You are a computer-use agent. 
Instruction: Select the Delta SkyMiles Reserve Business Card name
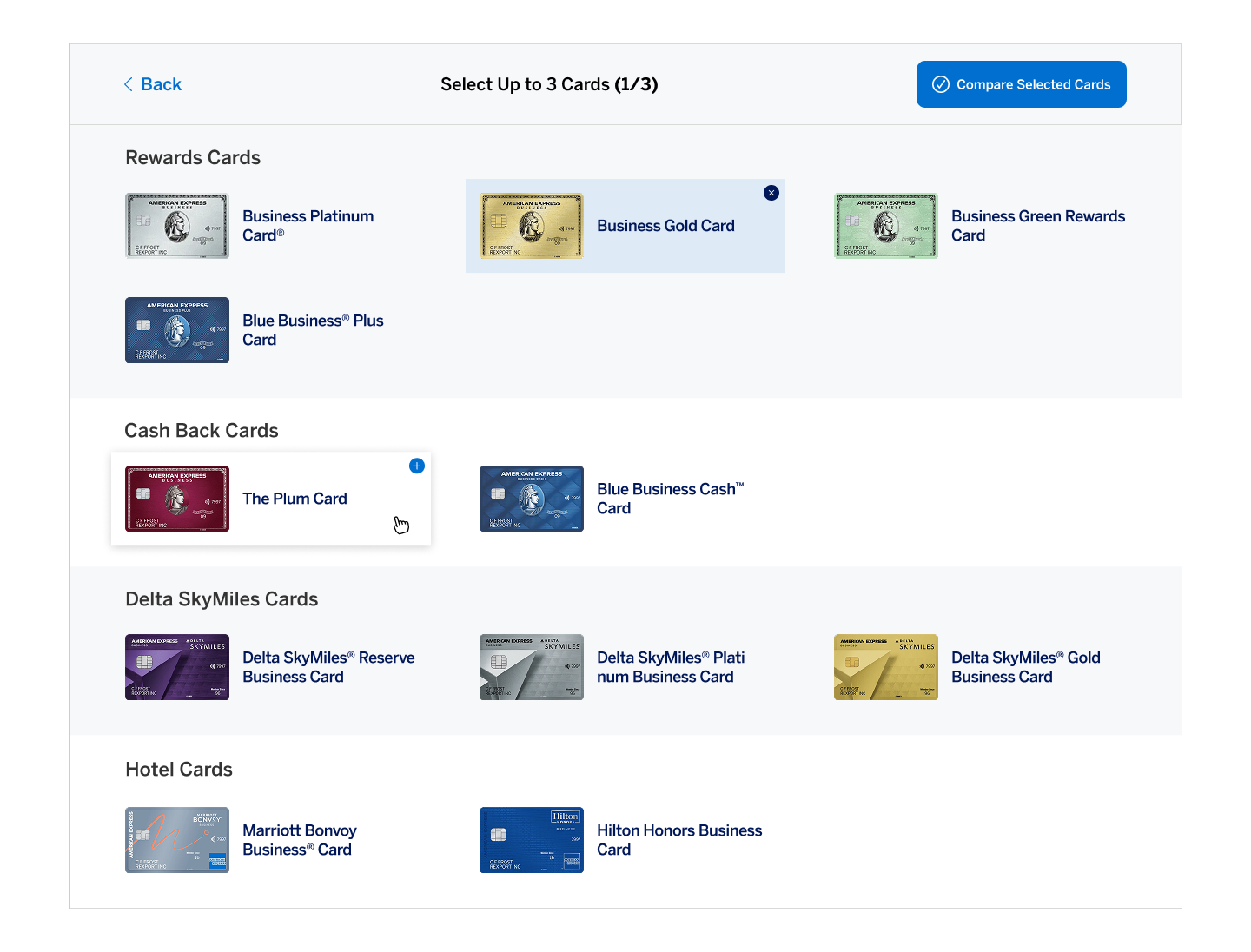point(328,667)
